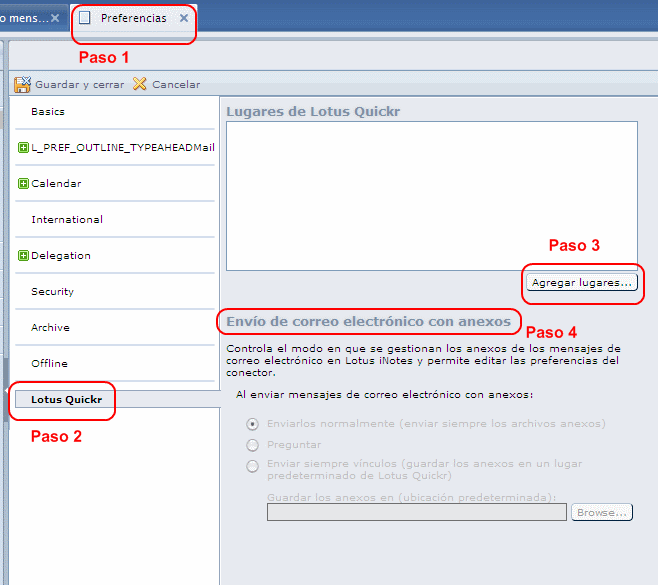
Task: Click the Guardar y cerrar label
Action: pyautogui.click(x=79, y=84)
